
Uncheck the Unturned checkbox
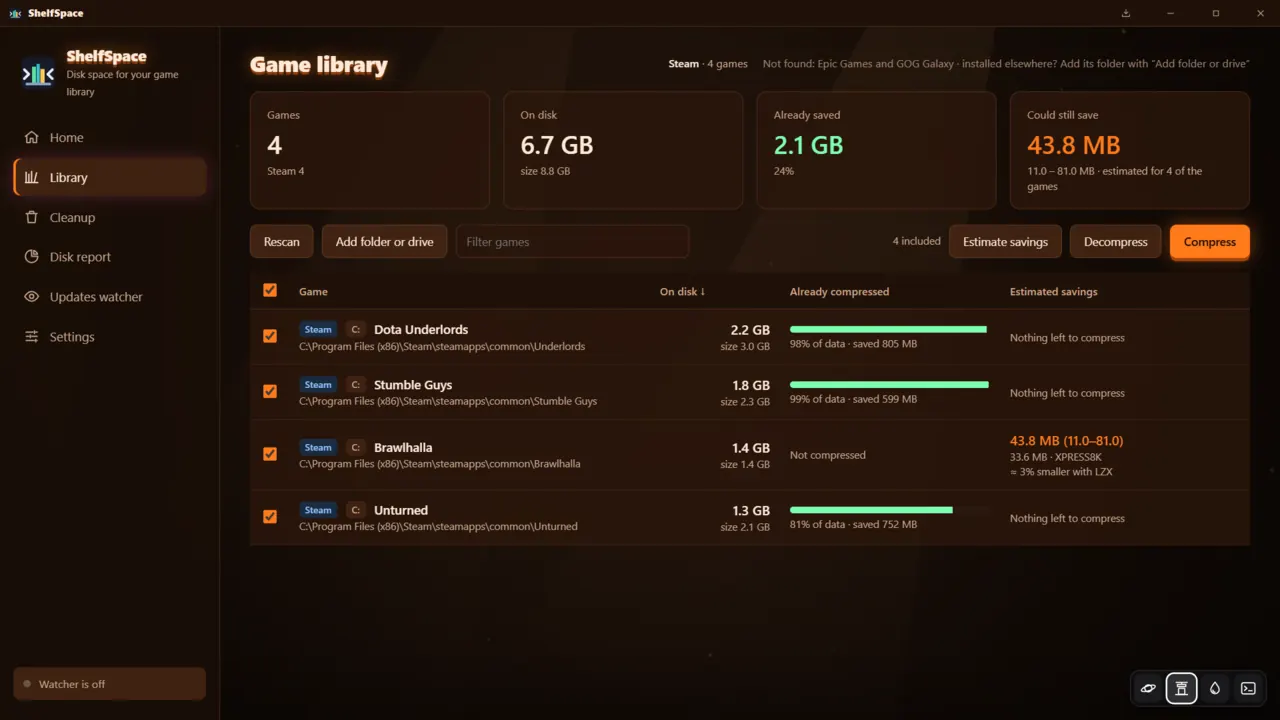coord(270,517)
